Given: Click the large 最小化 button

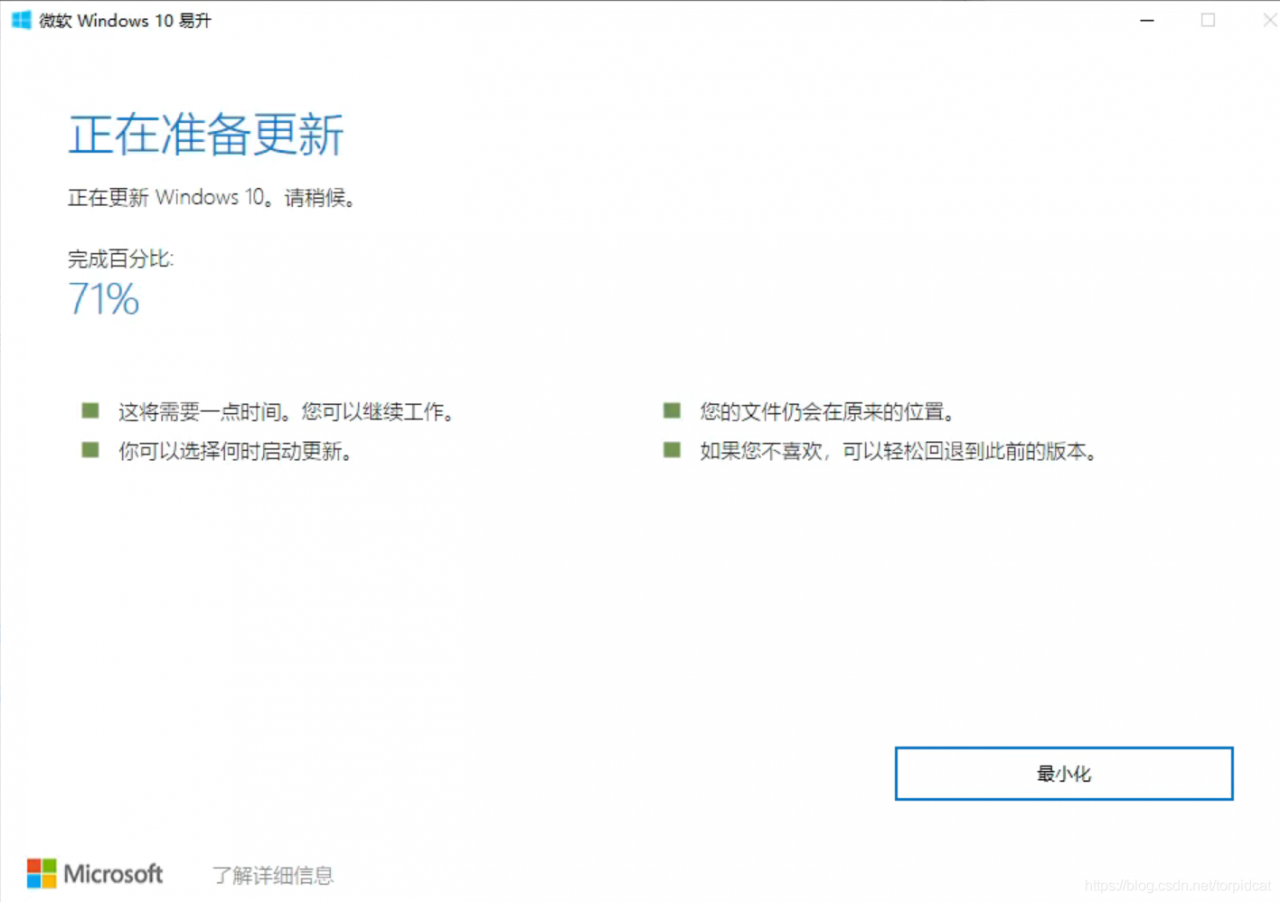Looking at the screenshot, I should (1064, 773).
